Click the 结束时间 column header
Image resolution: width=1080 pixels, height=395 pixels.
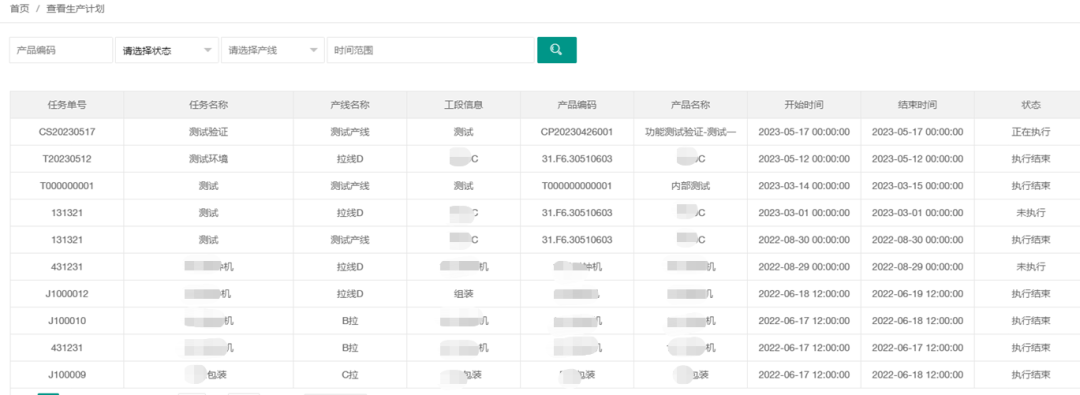tap(917, 105)
